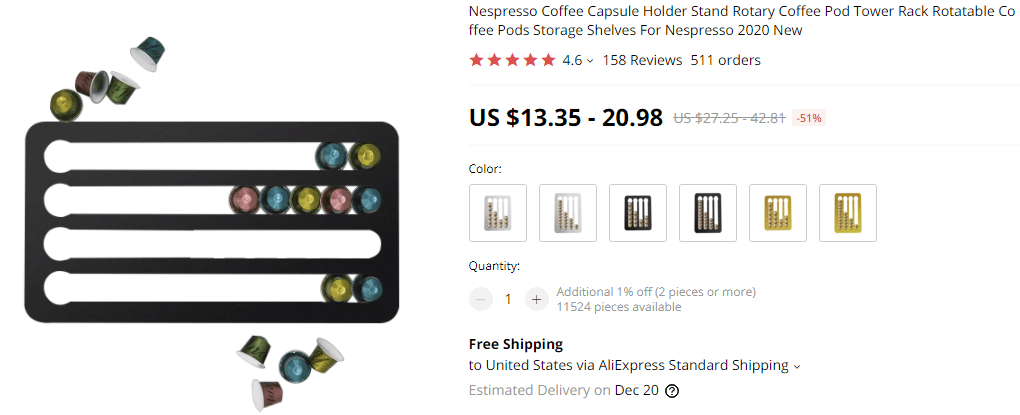Click the red star rating icons
The width and height of the screenshot is (1020, 415).
tap(512, 60)
